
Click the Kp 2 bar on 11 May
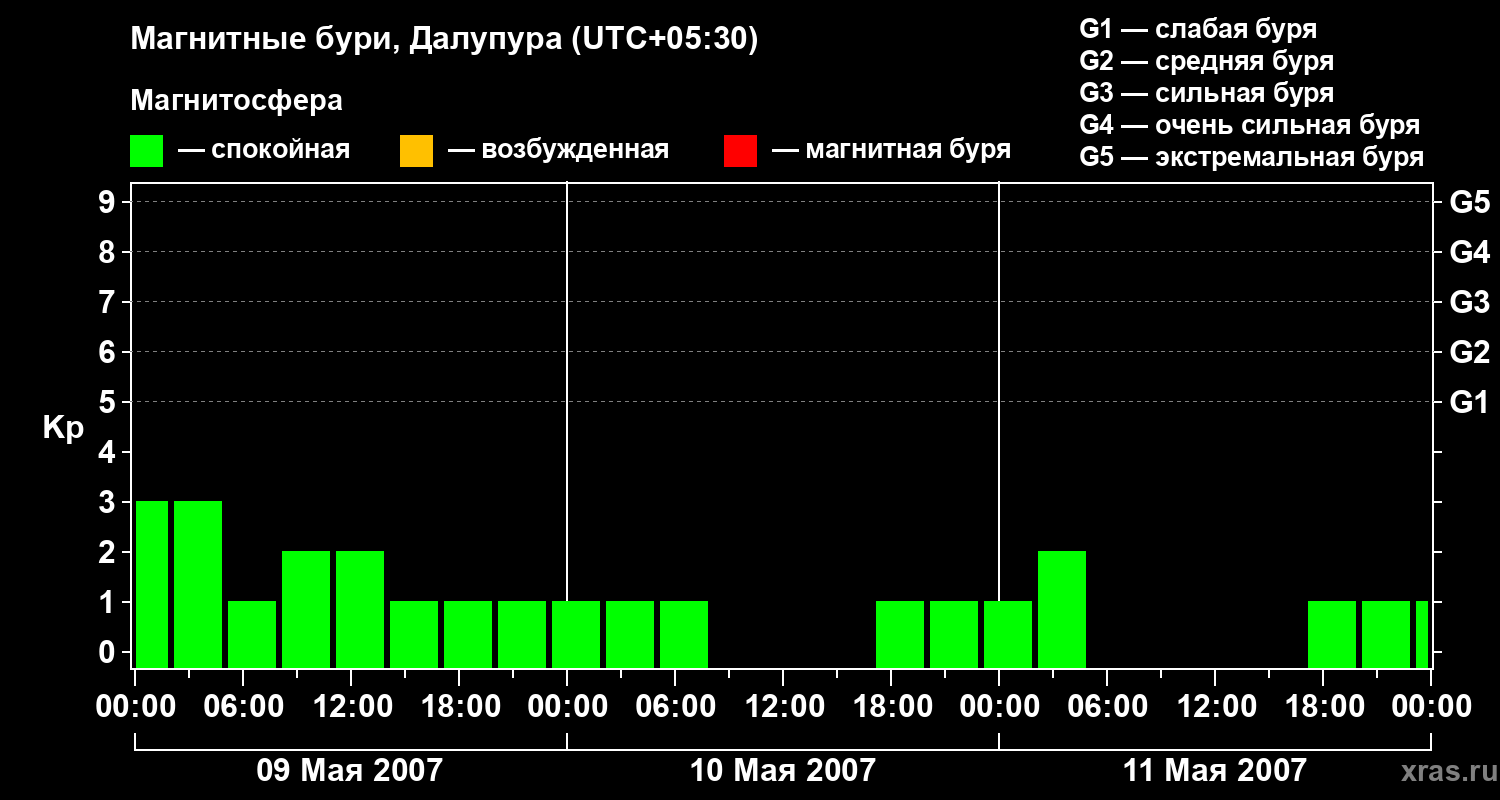tap(1062, 609)
